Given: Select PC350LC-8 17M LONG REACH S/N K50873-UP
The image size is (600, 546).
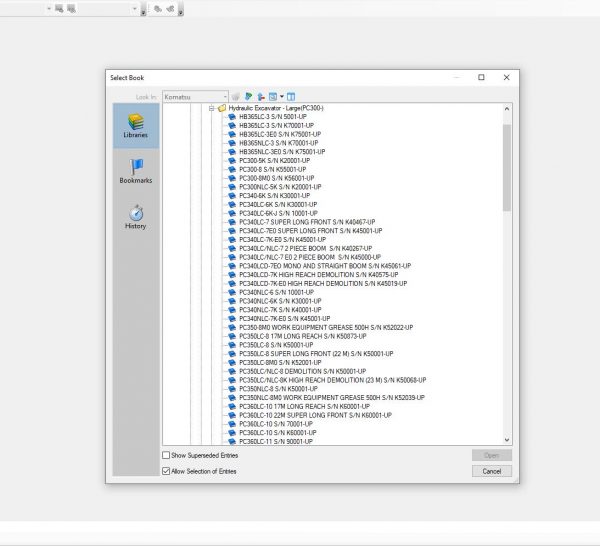Looking at the screenshot, I should click(303, 336).
